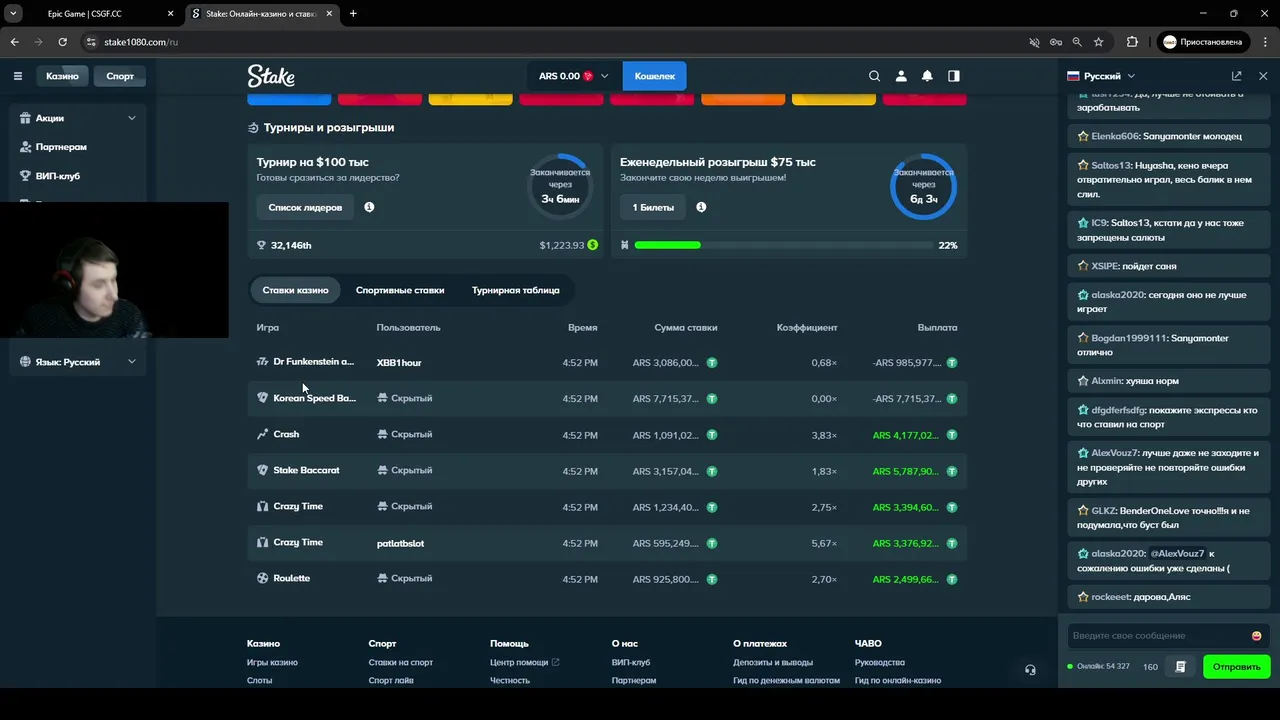Viewport: 1280px width, 720px height.
Task: Open the hamburger sidebar menu
Action: tap(17, 76)
